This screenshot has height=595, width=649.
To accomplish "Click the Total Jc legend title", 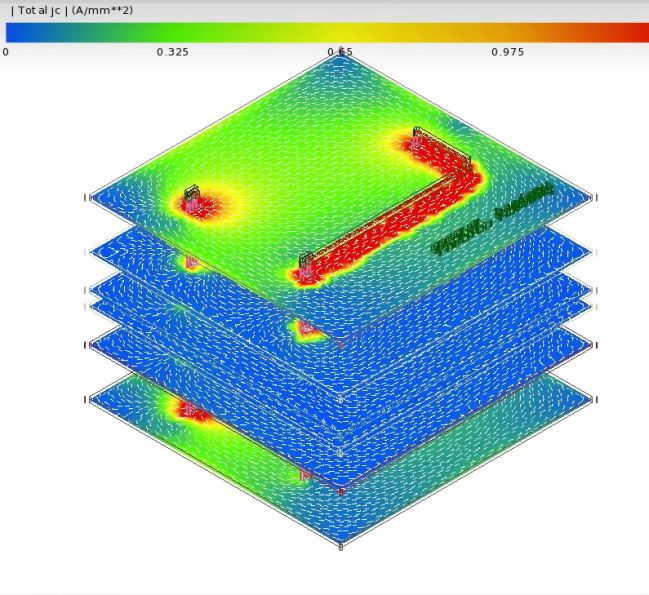I will click(72, 10).
